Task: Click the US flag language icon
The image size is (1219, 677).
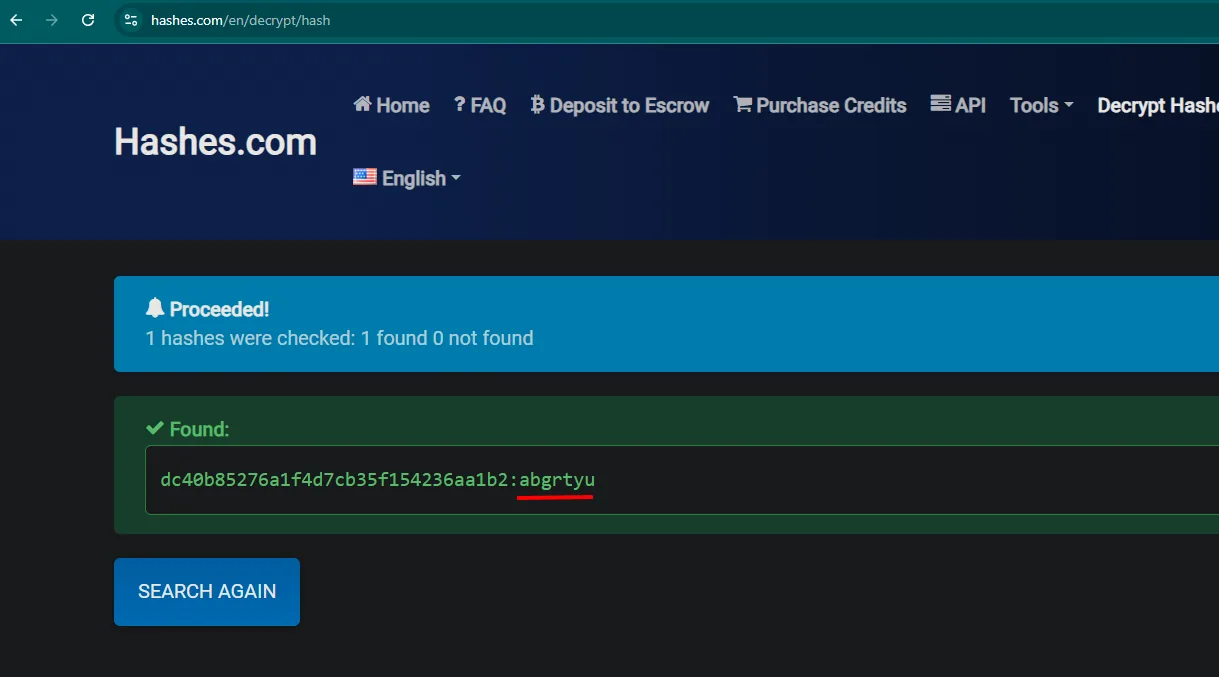Action: click(365, 177)
